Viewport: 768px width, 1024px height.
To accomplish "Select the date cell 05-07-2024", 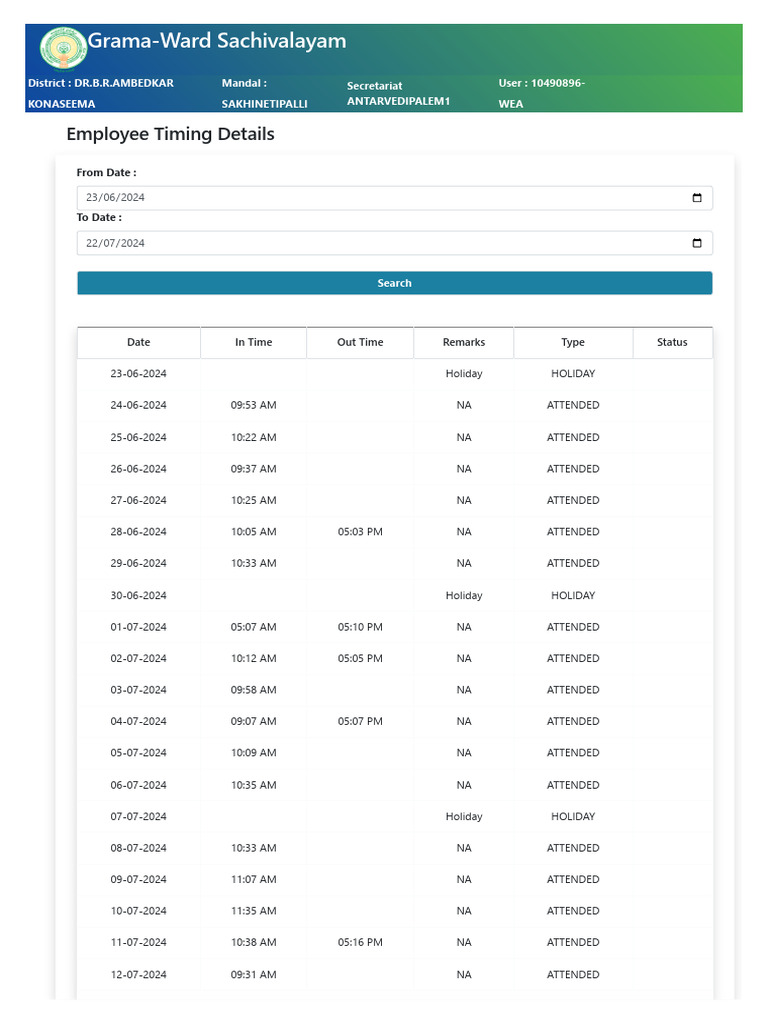I will click(138, 752).
